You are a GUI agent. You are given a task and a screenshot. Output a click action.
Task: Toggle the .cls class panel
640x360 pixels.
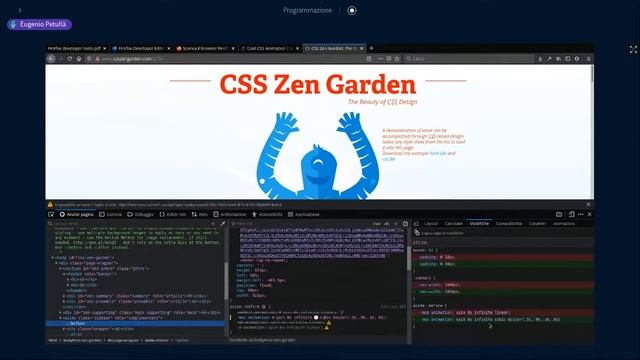pos(387,224)
